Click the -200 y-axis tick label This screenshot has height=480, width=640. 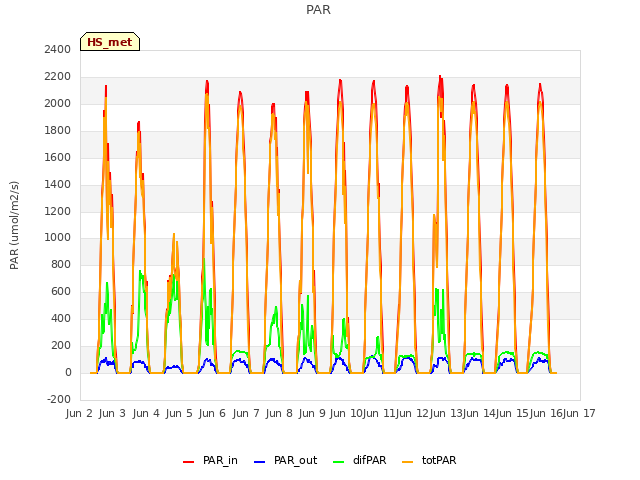pyautogui.click(x=59, y=399)
